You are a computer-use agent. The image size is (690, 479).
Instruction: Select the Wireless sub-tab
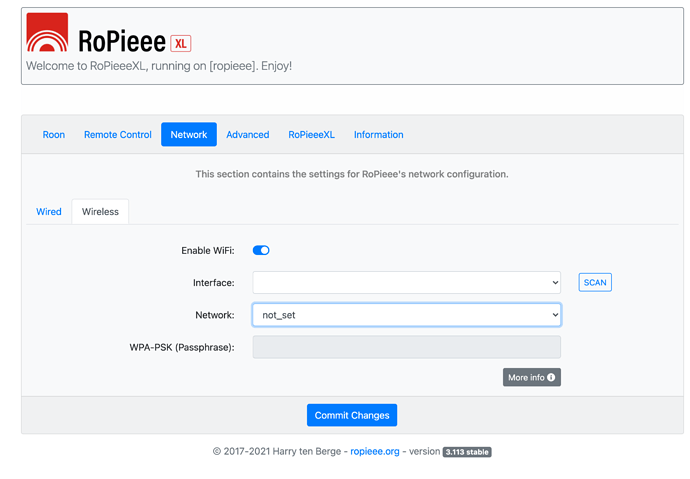100,212
